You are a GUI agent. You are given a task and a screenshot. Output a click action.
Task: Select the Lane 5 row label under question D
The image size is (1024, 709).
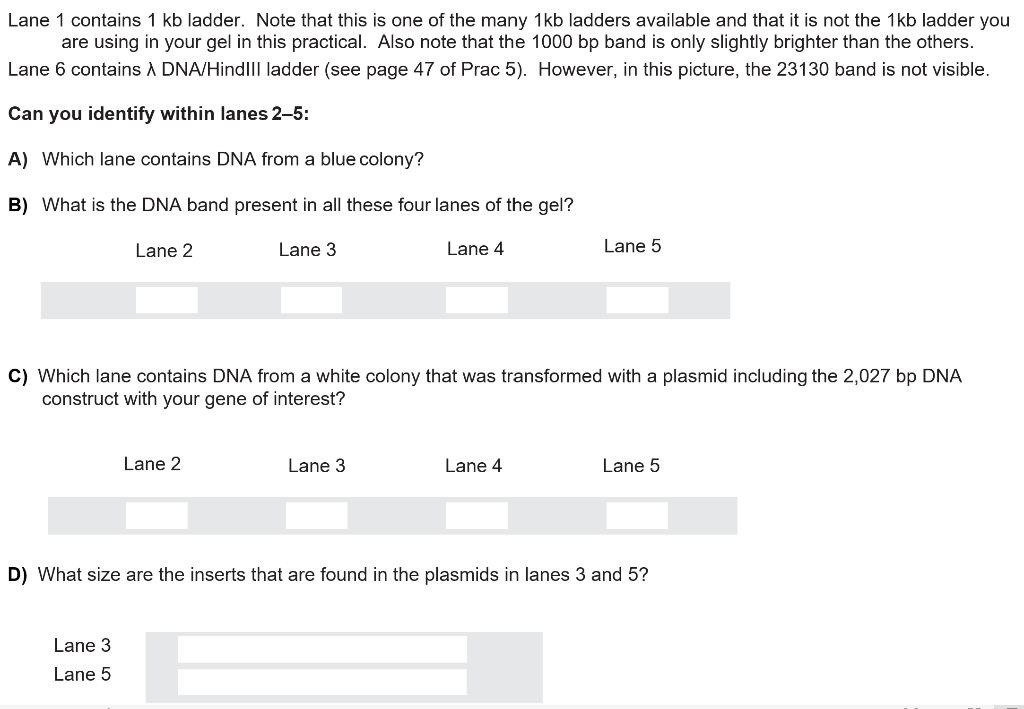pos(82,674)
